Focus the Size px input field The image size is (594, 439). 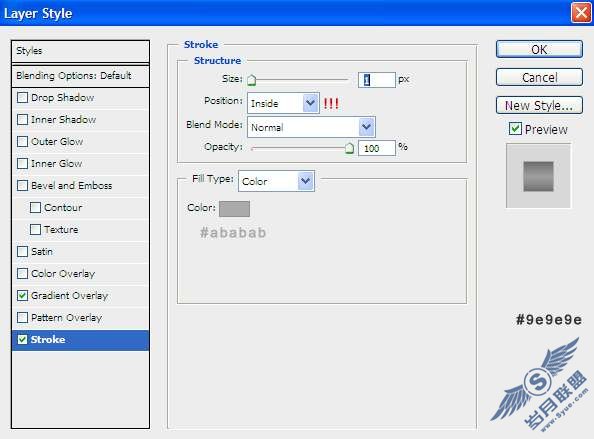(377, 80)
